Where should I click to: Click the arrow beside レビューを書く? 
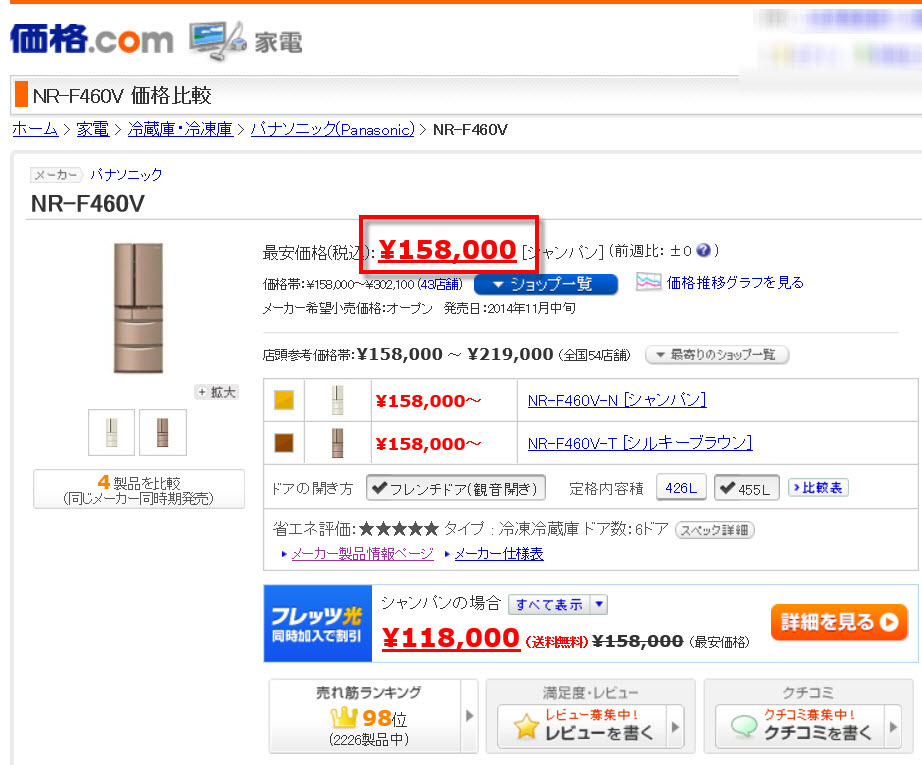point(674,727)
